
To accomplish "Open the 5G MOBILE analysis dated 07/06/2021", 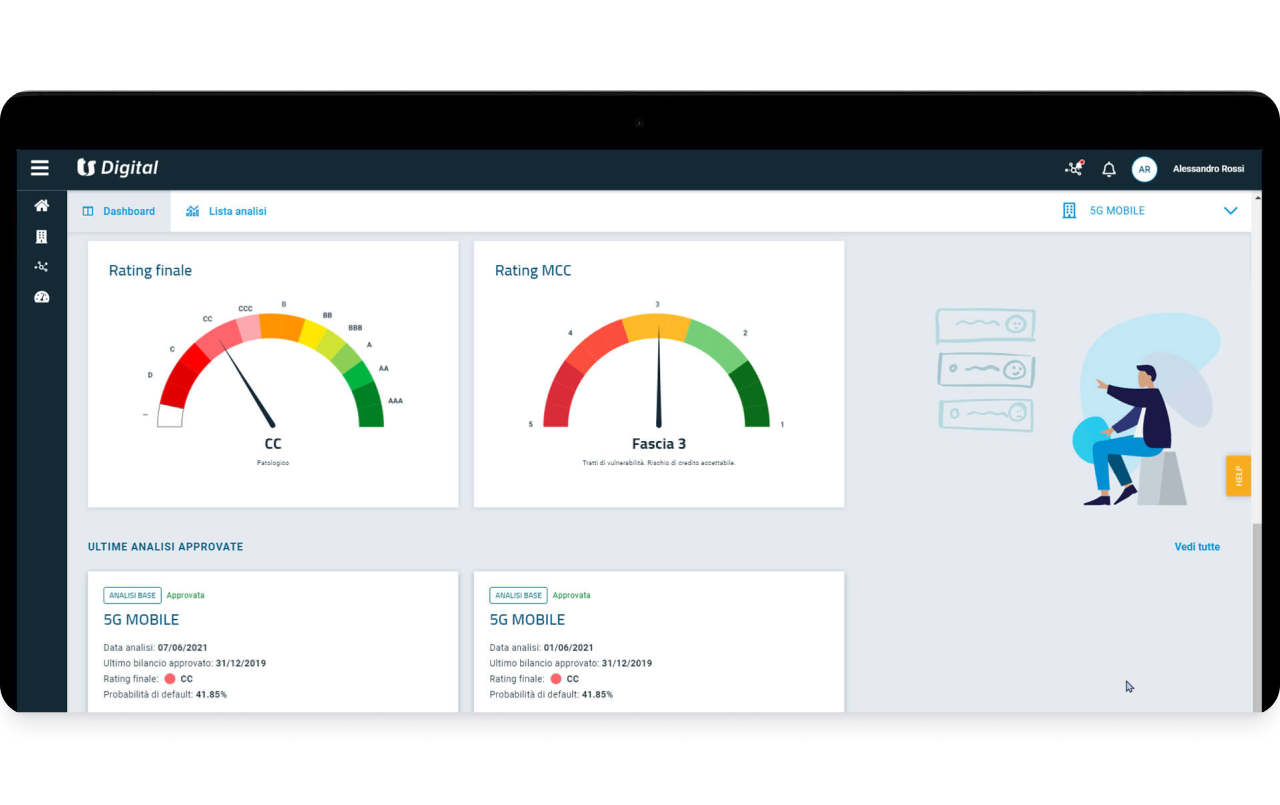I will pos(273,642).
